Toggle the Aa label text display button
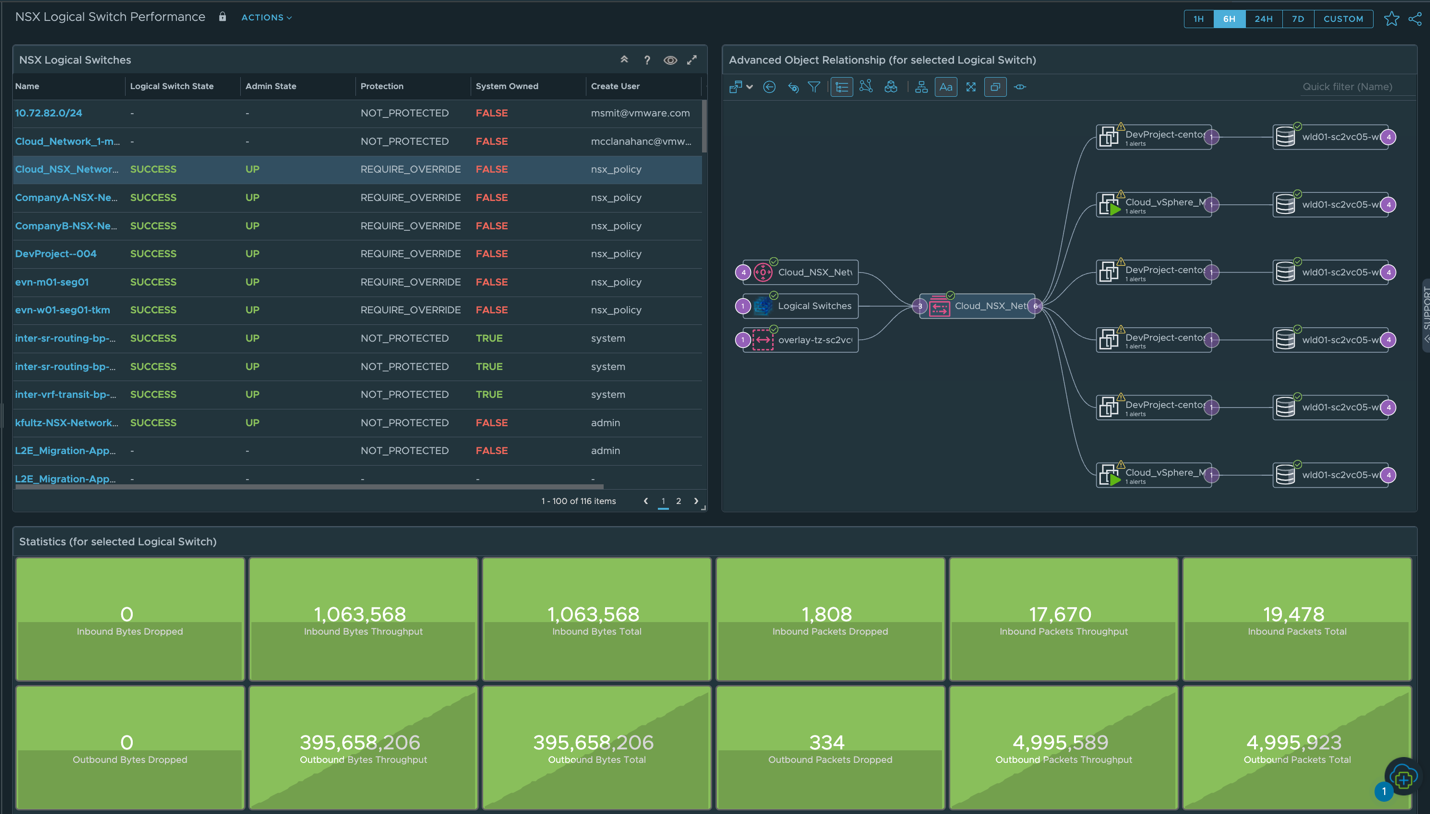The image size is (1430, 814). 945,87
